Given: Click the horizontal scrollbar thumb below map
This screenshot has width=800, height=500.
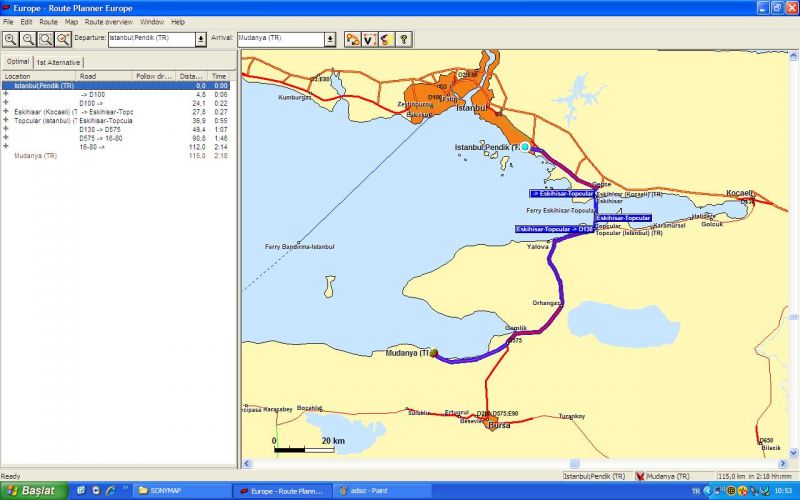Looking at the screenshot, I should 574,463.
